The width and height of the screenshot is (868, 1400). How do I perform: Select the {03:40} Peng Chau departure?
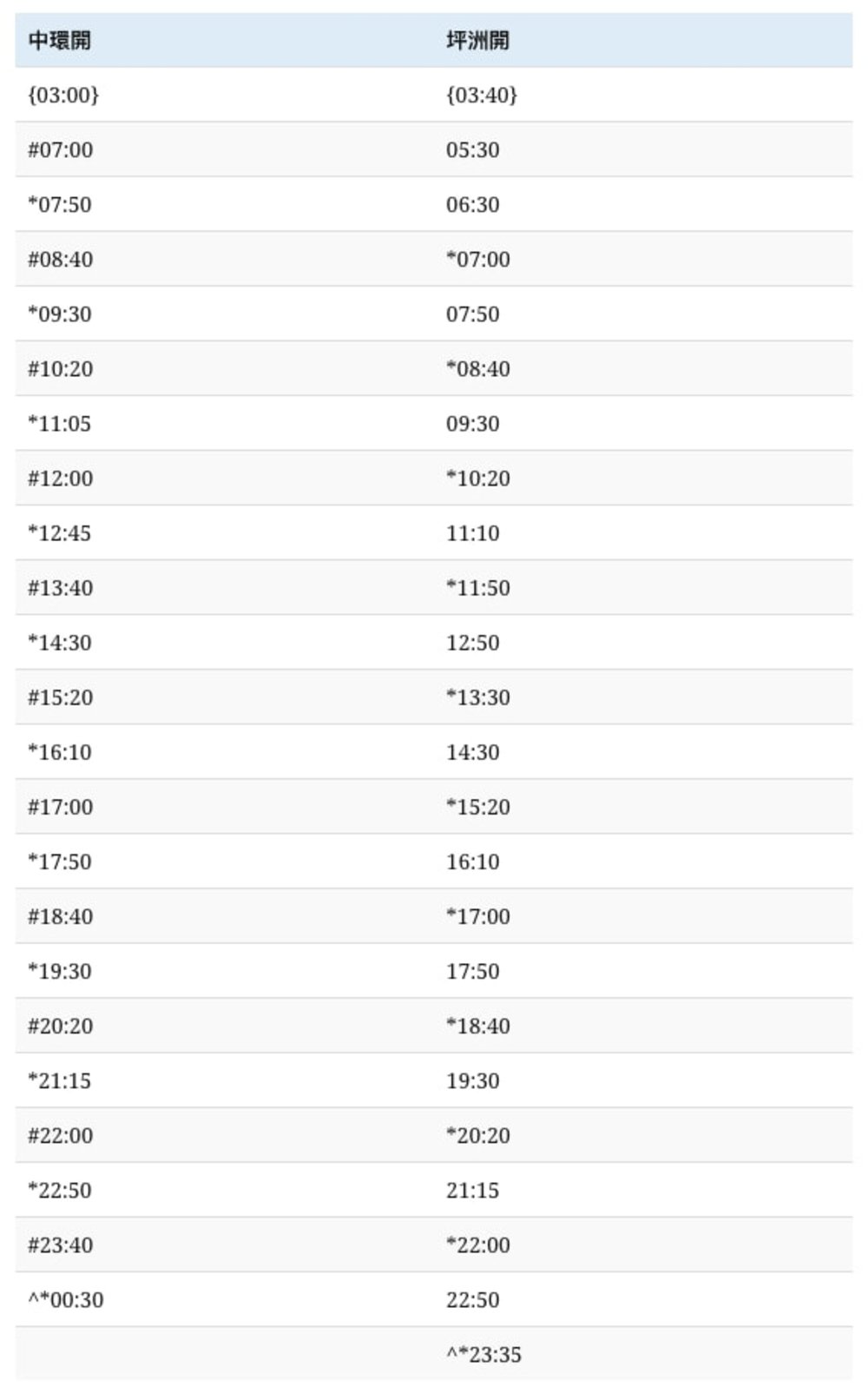coord(482,95)
